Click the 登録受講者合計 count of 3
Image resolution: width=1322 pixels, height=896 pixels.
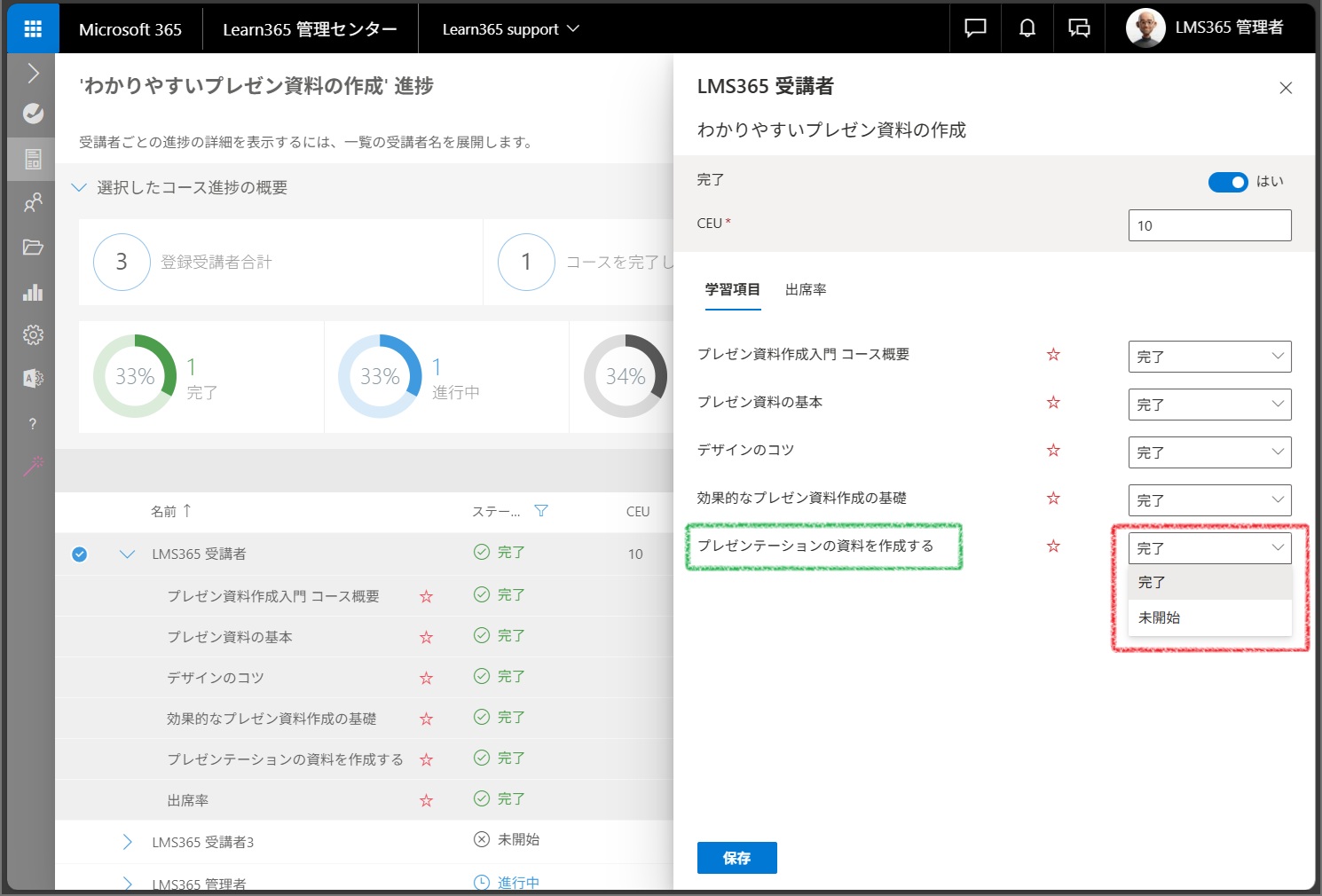[x=122, y=263]
